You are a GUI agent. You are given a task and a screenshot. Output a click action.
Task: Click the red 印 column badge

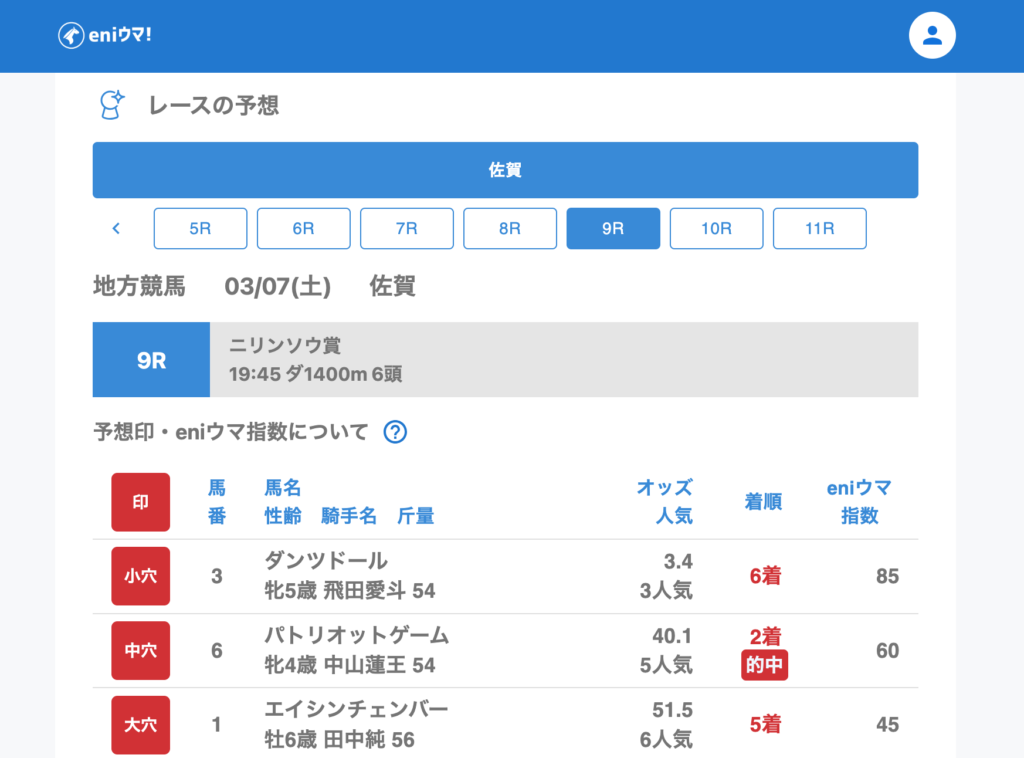(140, 502)
